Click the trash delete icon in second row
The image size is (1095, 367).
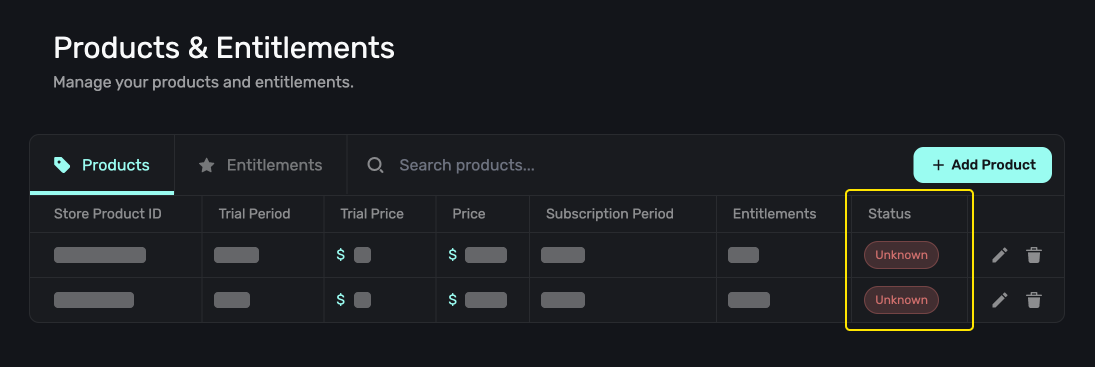tap(1034, 300)
